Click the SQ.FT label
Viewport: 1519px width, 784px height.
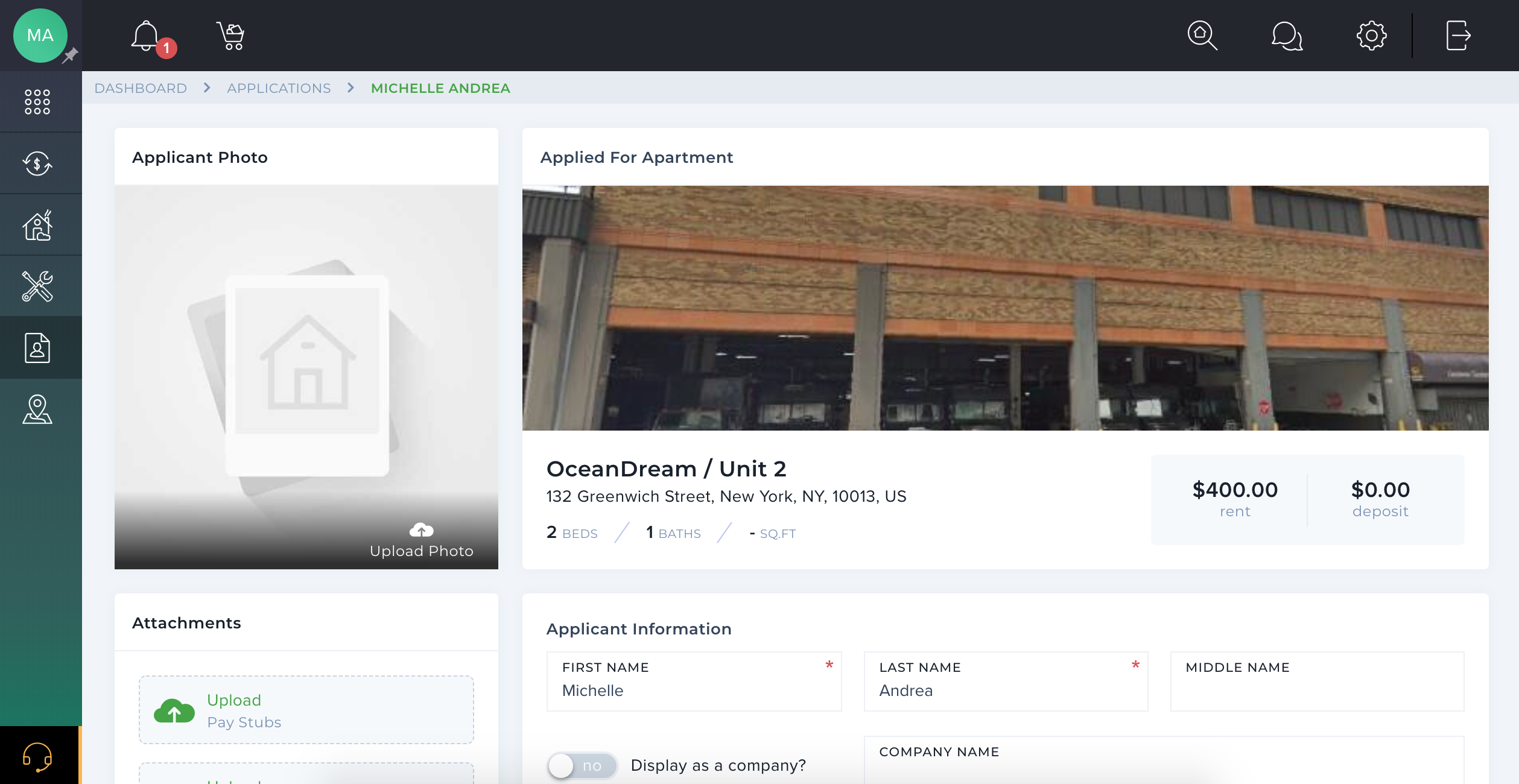pyautogui.click(x=778, y=534)
